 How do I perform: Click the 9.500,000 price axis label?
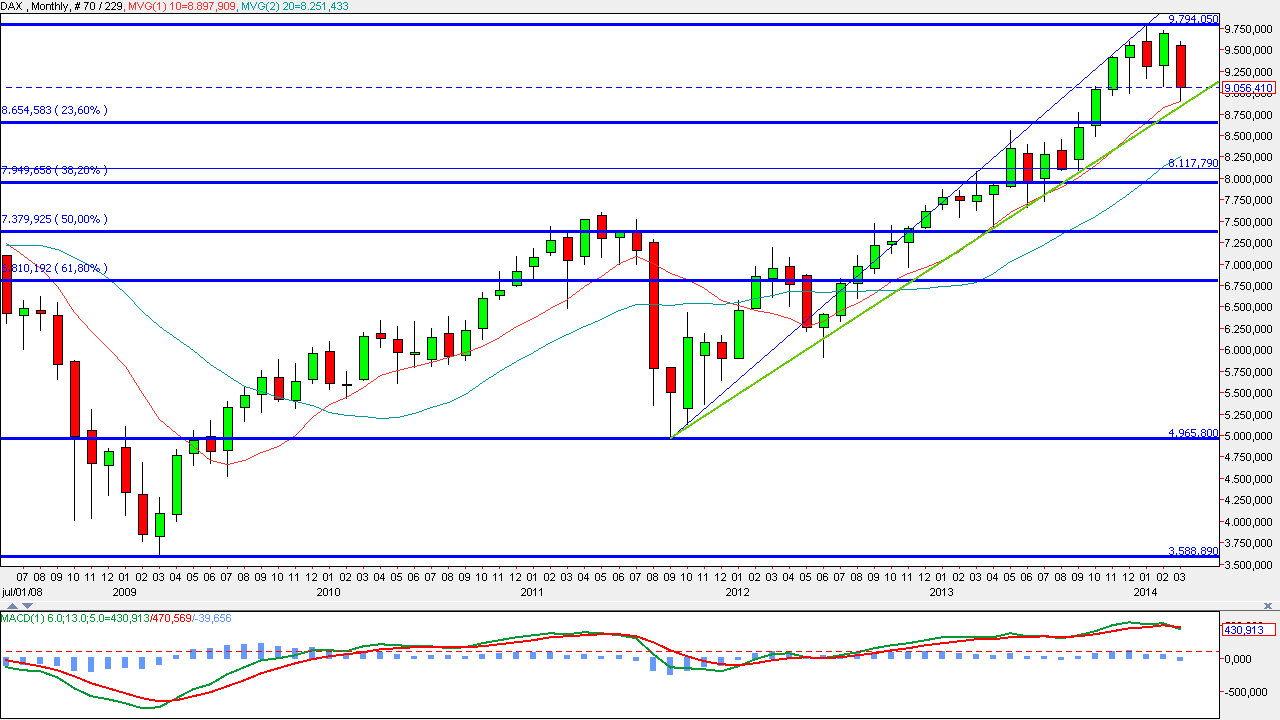pos(1250,51)
